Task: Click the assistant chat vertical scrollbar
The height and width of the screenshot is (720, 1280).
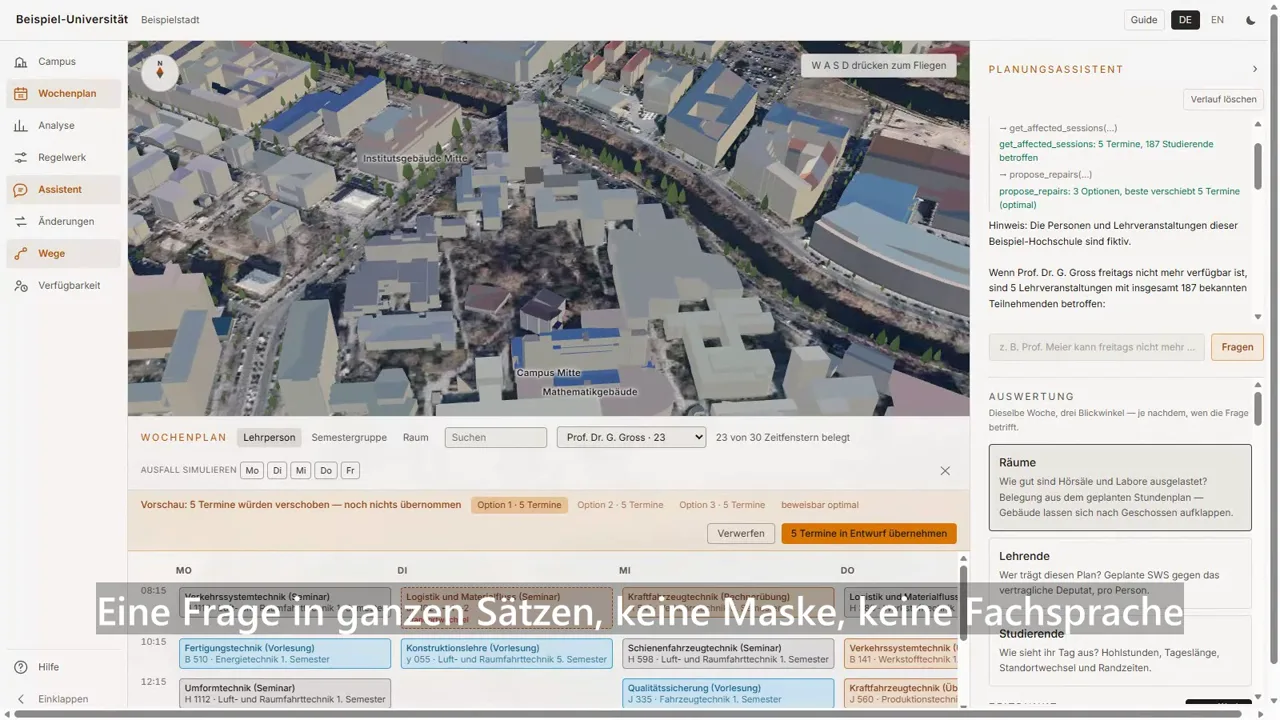Action: [x=1257, y=165]
